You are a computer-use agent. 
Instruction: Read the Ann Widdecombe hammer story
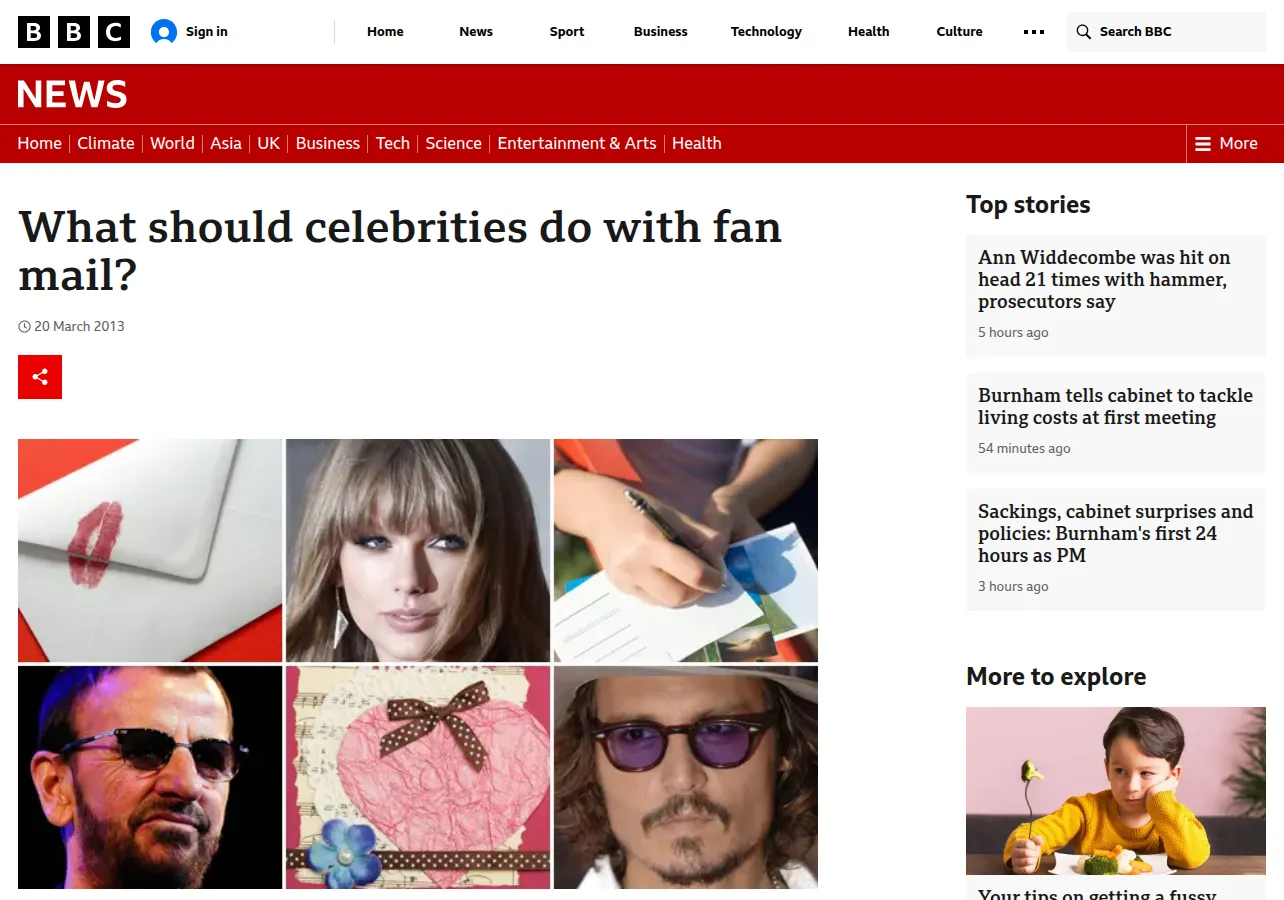coord(1104,279)
